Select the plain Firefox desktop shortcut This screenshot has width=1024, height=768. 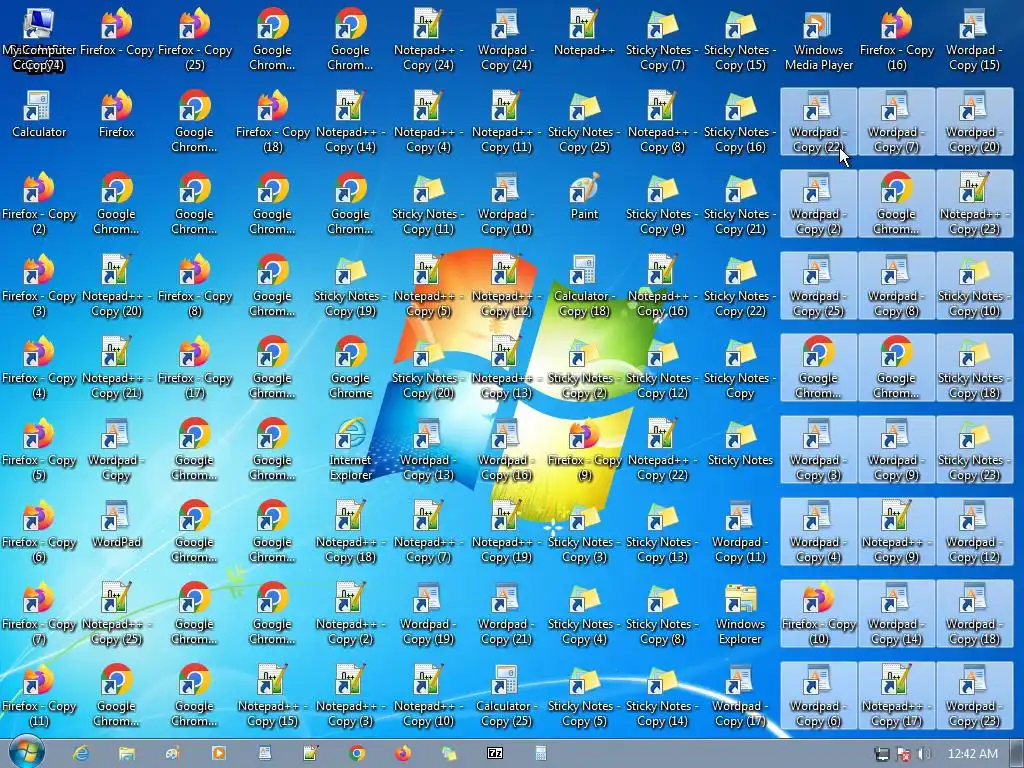pos(116,115)
